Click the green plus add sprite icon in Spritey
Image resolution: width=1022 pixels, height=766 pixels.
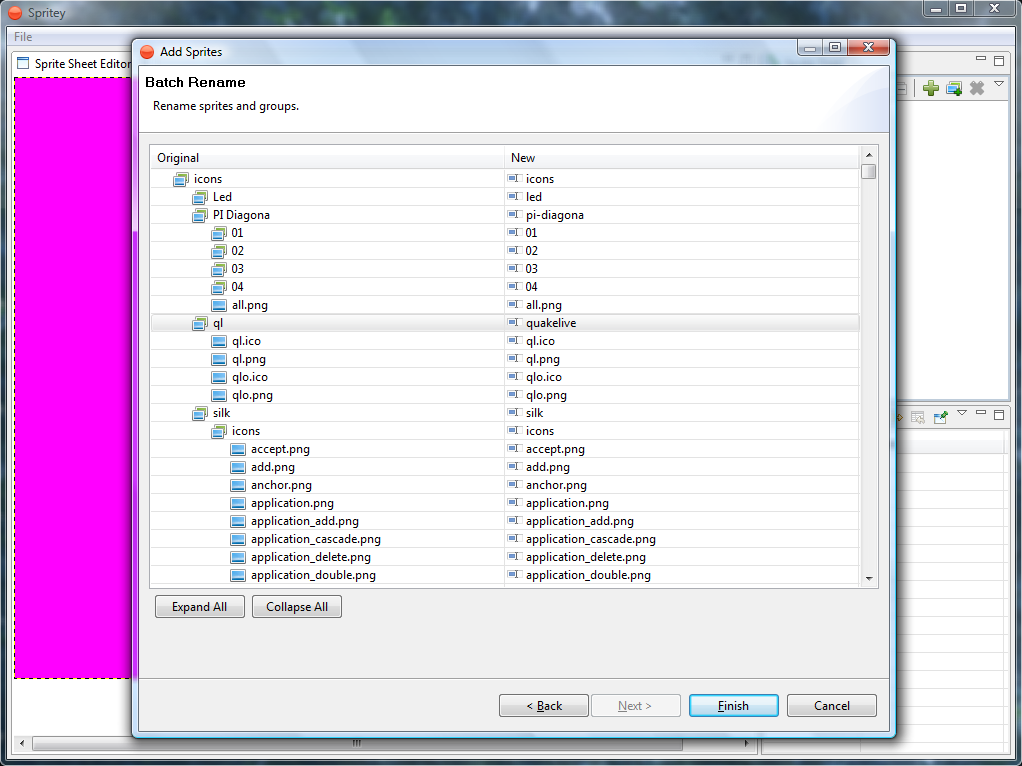(x=931, y=88)
